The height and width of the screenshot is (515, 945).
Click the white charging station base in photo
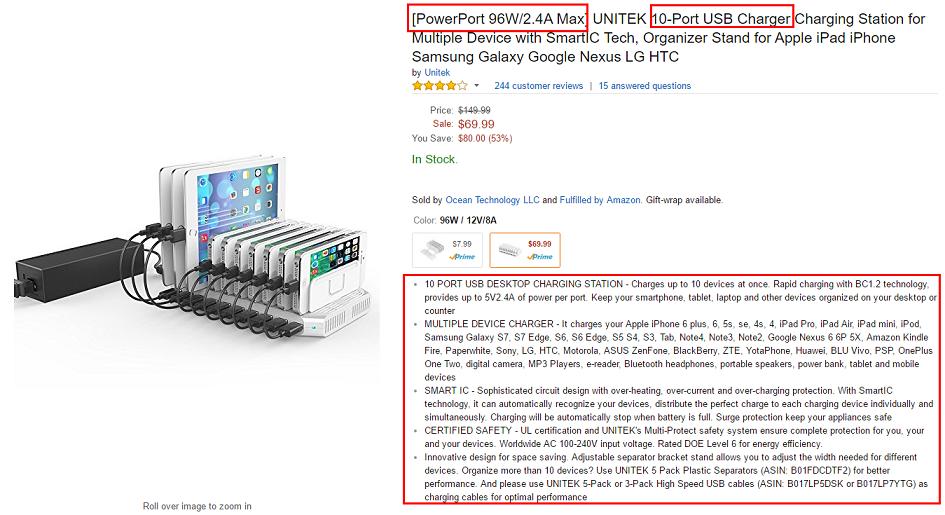338,313
